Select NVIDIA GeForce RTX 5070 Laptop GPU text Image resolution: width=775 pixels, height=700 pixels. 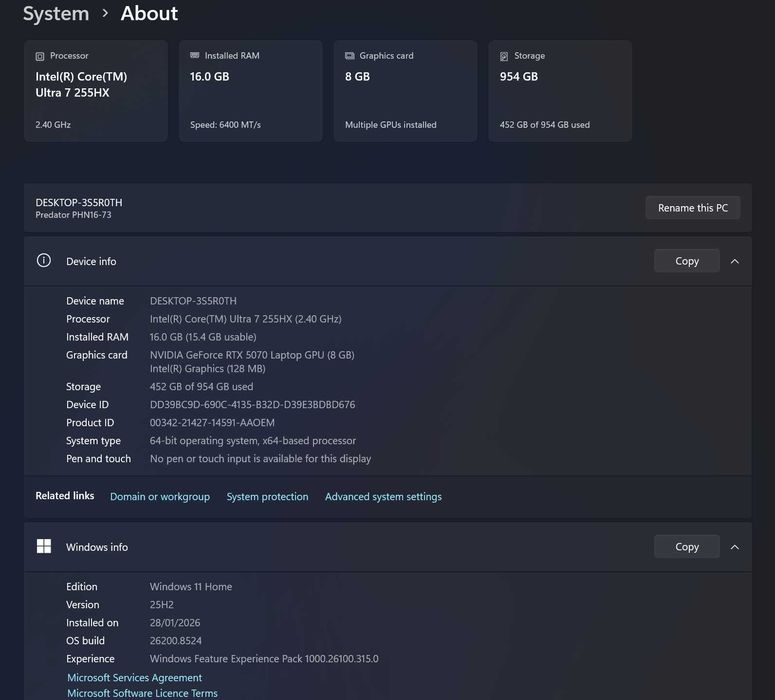pos(252,355)
